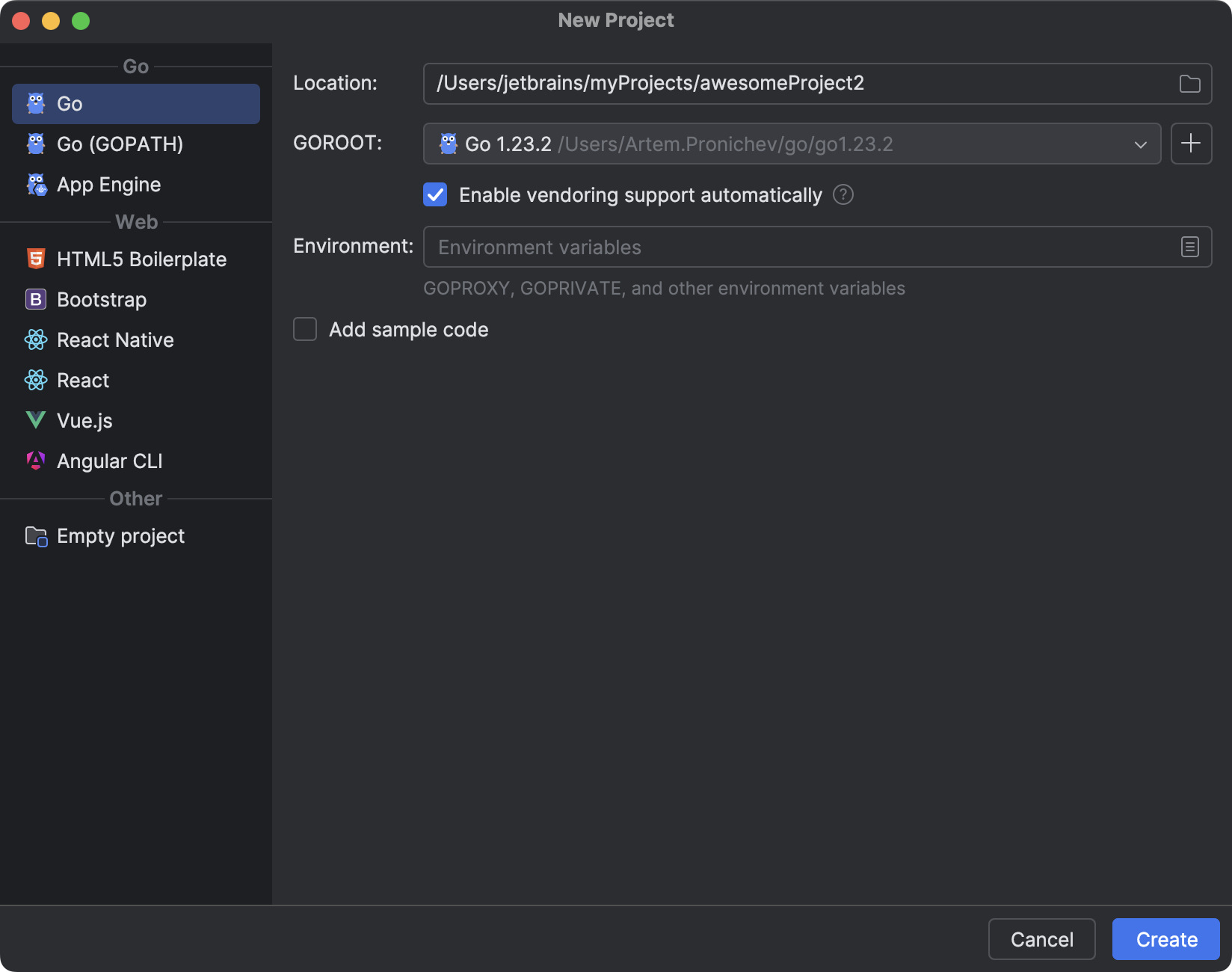Choose Empty project from the list
The image size is (1232, 972).
[120, 536]
